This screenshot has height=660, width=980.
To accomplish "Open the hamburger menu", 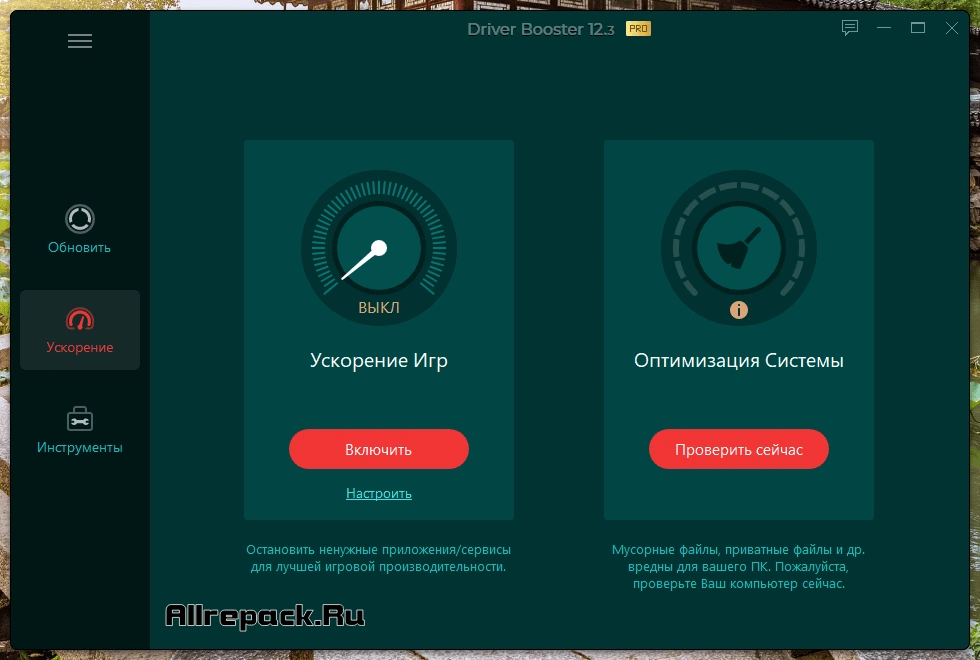I will pyautogui.click(x=80, y=41).
